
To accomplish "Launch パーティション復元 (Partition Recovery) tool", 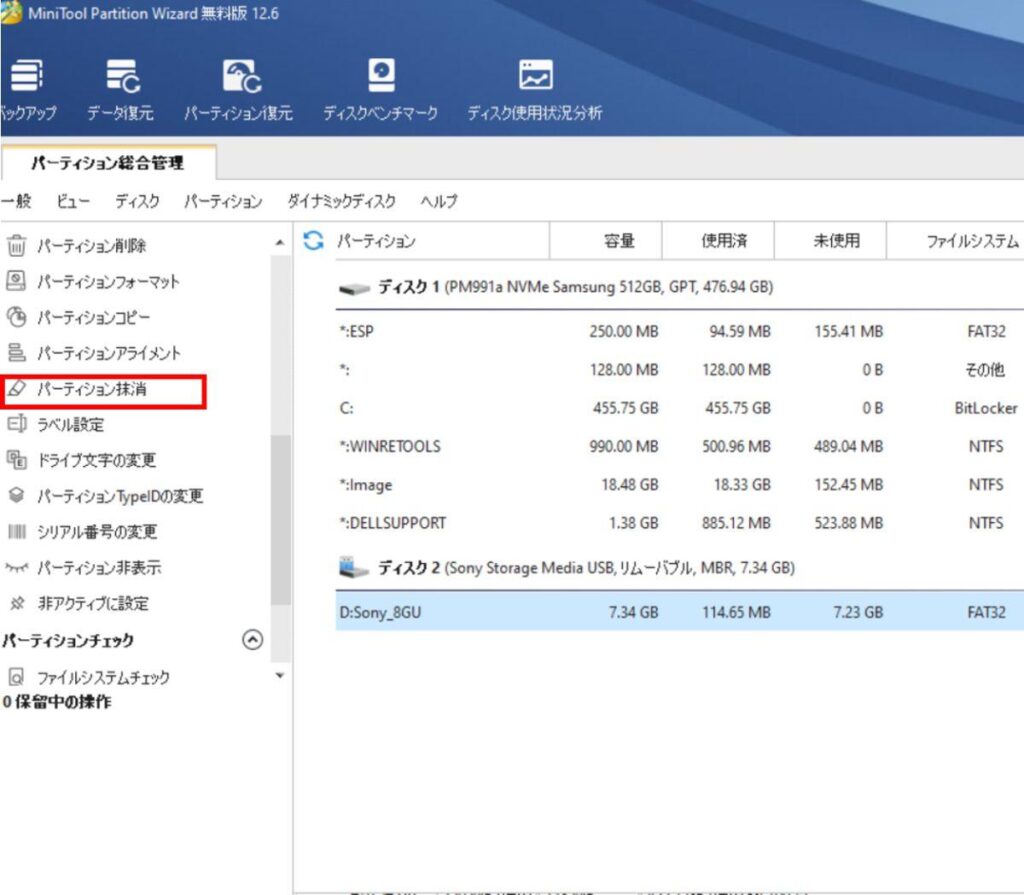I will tap(238, 90).
